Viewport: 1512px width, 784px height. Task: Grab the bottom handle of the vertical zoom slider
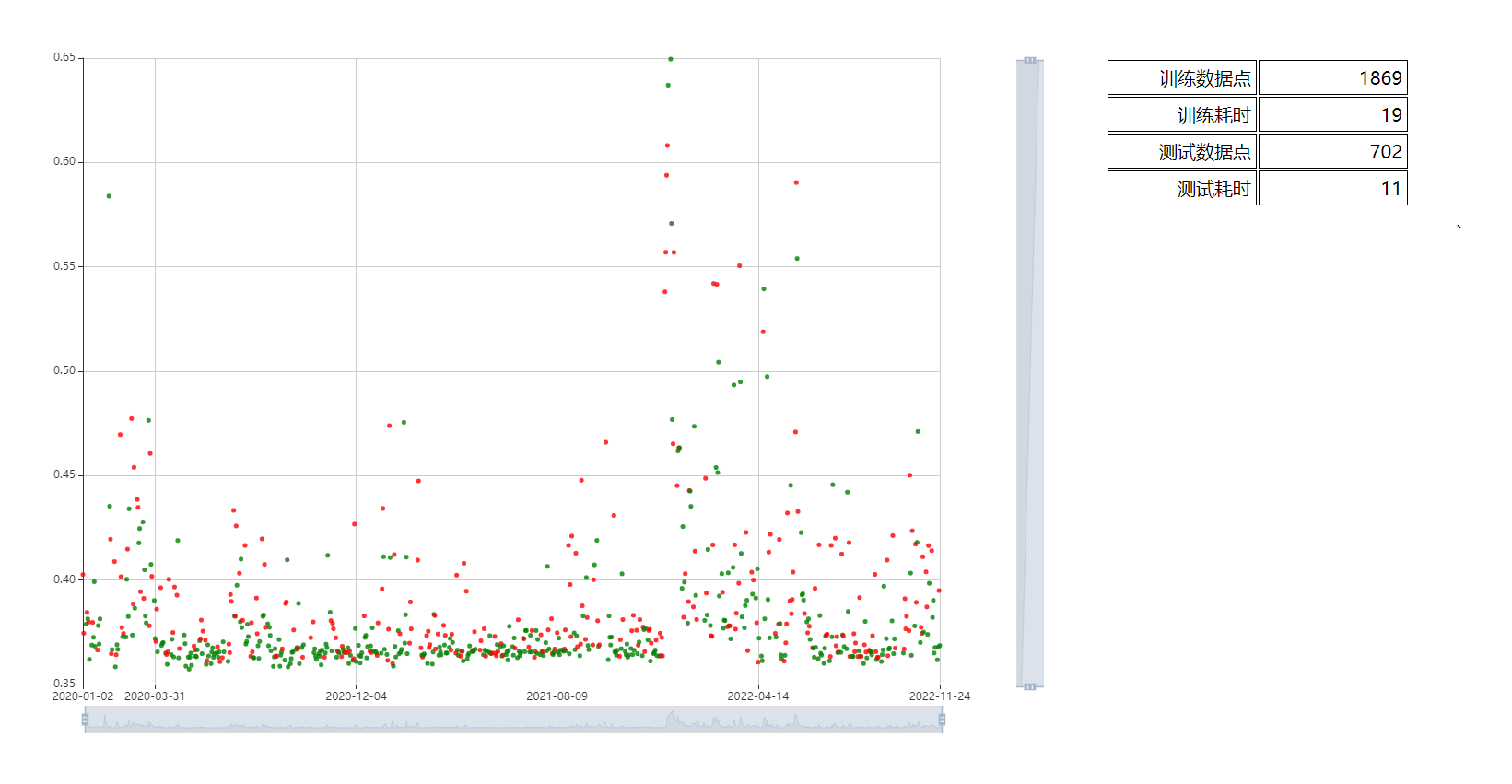pyautogui.click(x=1030, y=686)
